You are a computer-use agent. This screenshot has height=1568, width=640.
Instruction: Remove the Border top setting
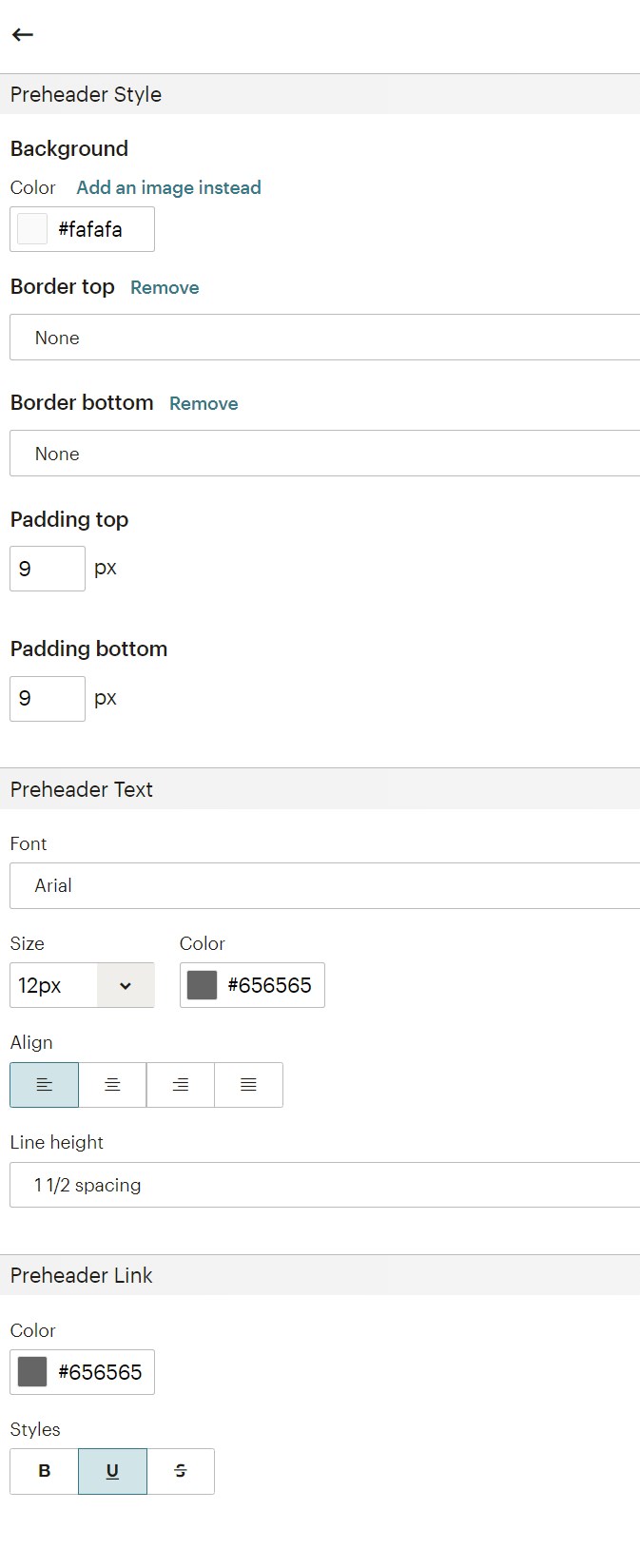[x=165, y=288]
